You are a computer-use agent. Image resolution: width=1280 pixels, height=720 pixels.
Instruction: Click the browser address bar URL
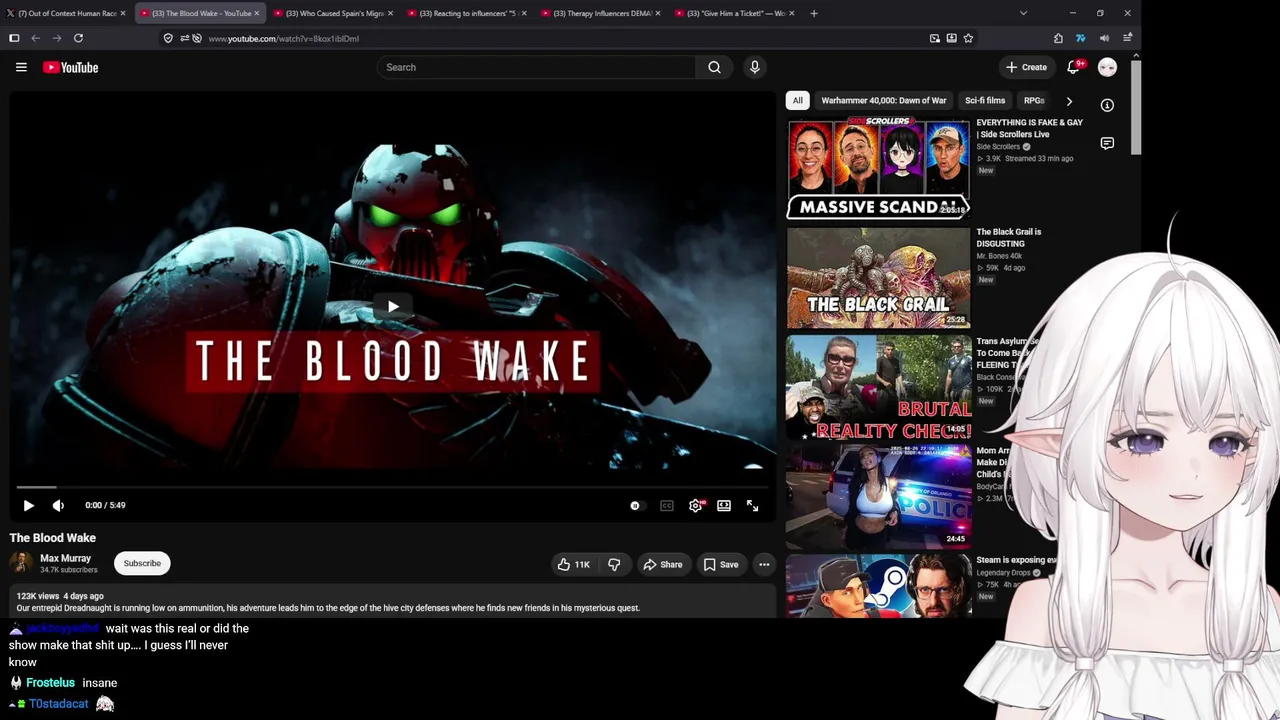[284, 38]
